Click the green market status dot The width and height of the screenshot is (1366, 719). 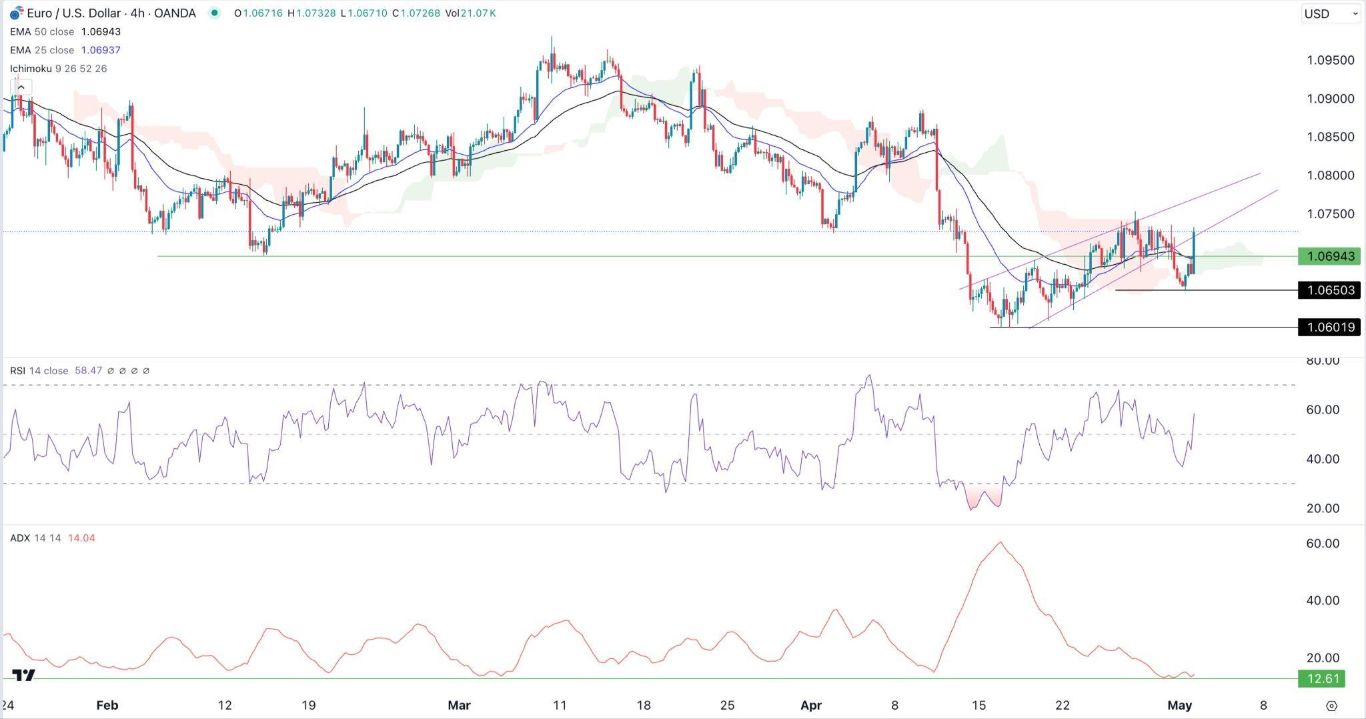pyautogui.click(x=213, y=13)
